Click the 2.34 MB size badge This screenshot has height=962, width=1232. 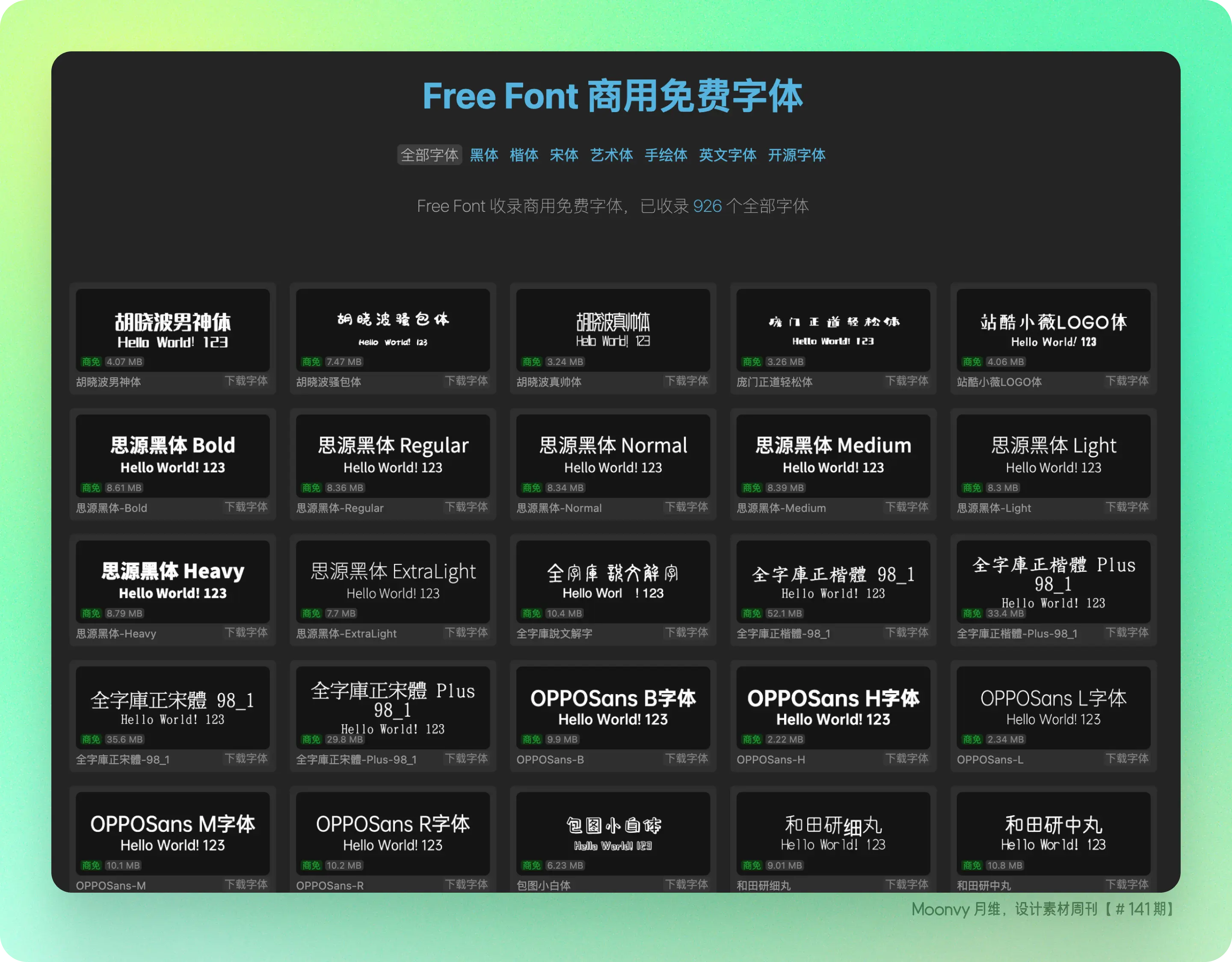[1005, 739]
